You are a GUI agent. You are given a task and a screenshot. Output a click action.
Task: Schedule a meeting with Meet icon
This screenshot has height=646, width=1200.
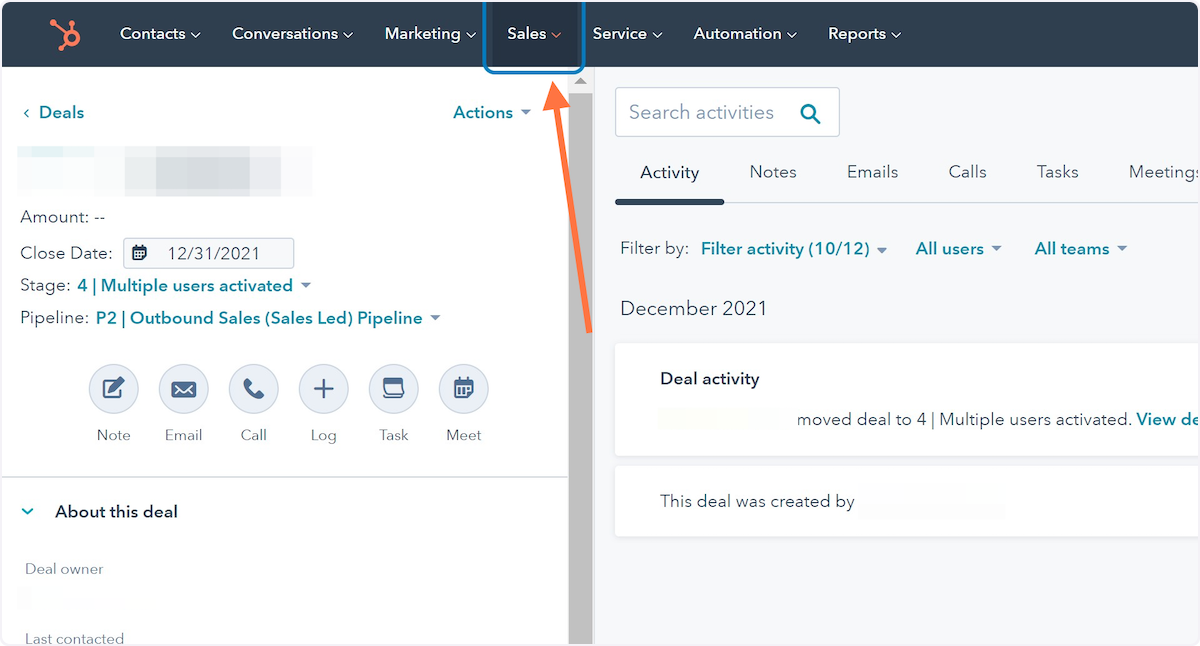pyautogui.click(x=464, y=389)
